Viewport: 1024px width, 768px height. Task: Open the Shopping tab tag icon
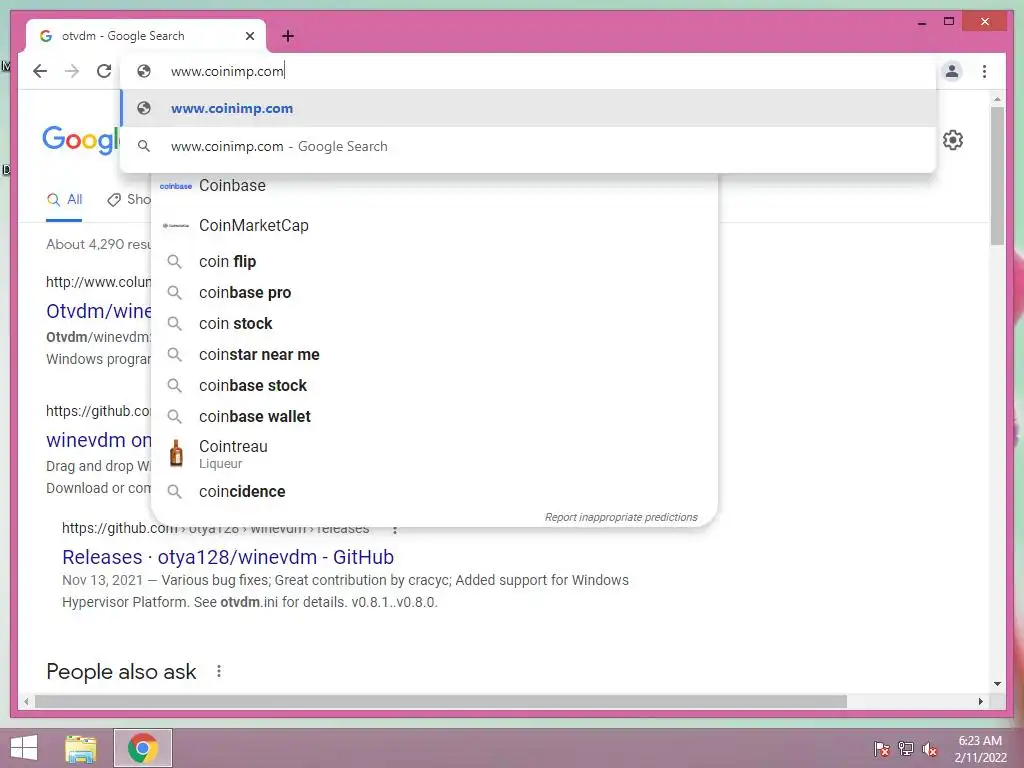pyautogui.click(x=114, y=200)
